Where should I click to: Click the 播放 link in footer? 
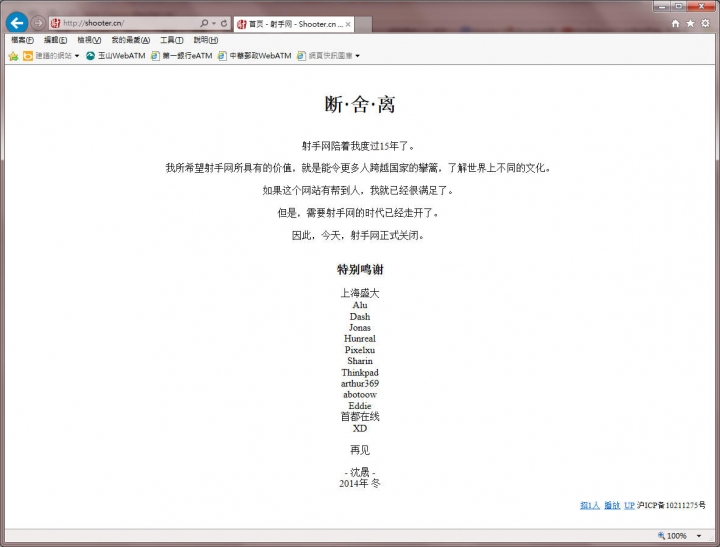(x=612, y=505)
